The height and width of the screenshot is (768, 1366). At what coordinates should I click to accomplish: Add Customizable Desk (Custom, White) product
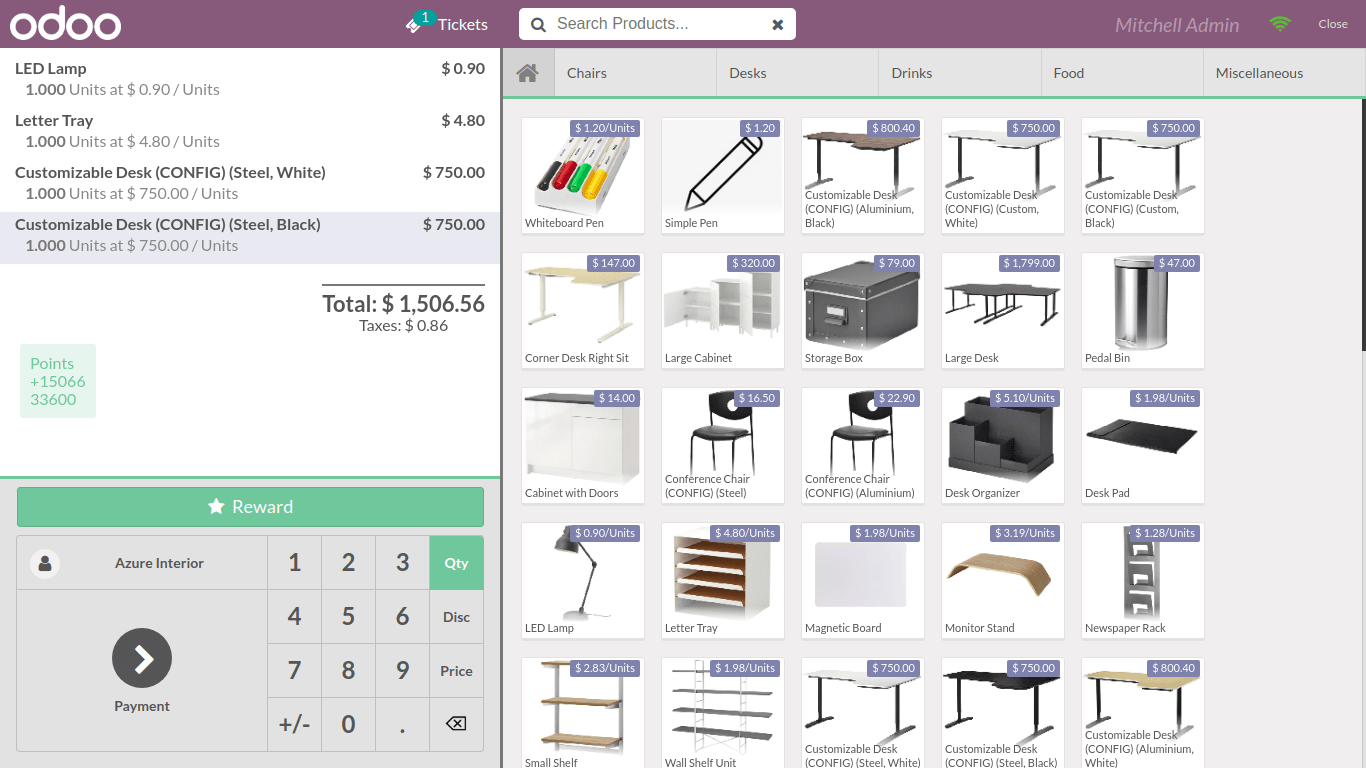coord(1003,176)
